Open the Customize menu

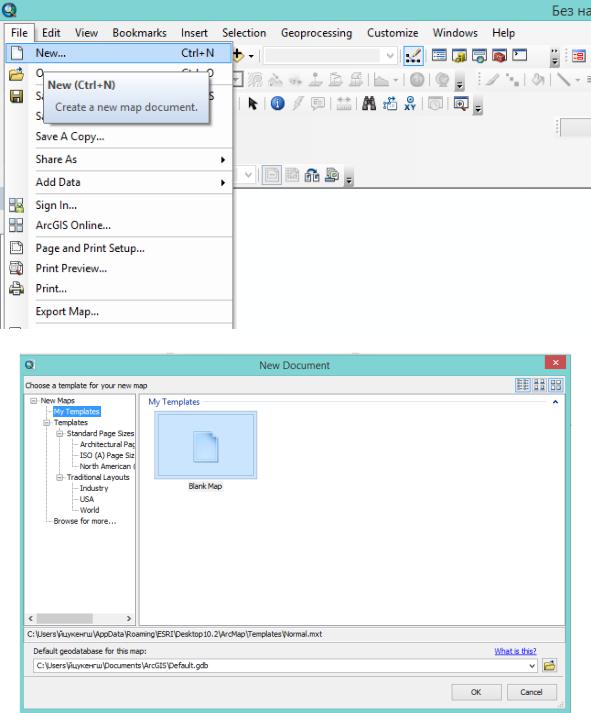(x=392, y=33)
